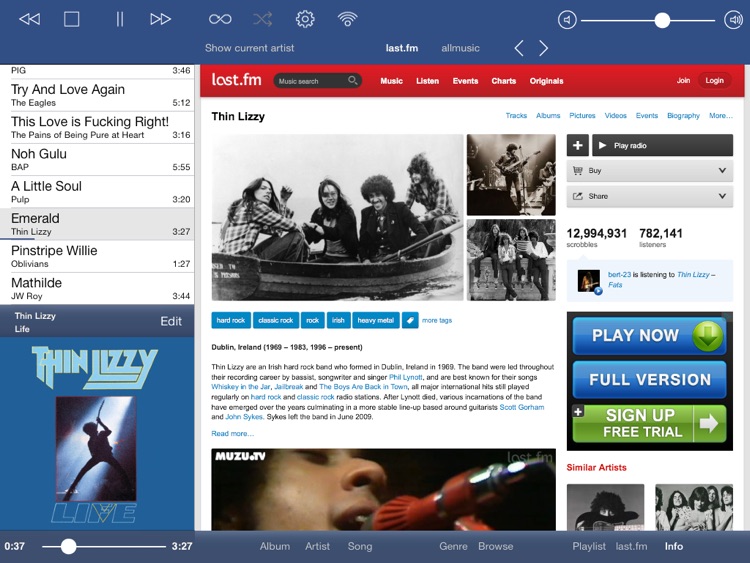Open settings gear icon
This screenshot has width=750, height=563.
click(x=305, y=19)
